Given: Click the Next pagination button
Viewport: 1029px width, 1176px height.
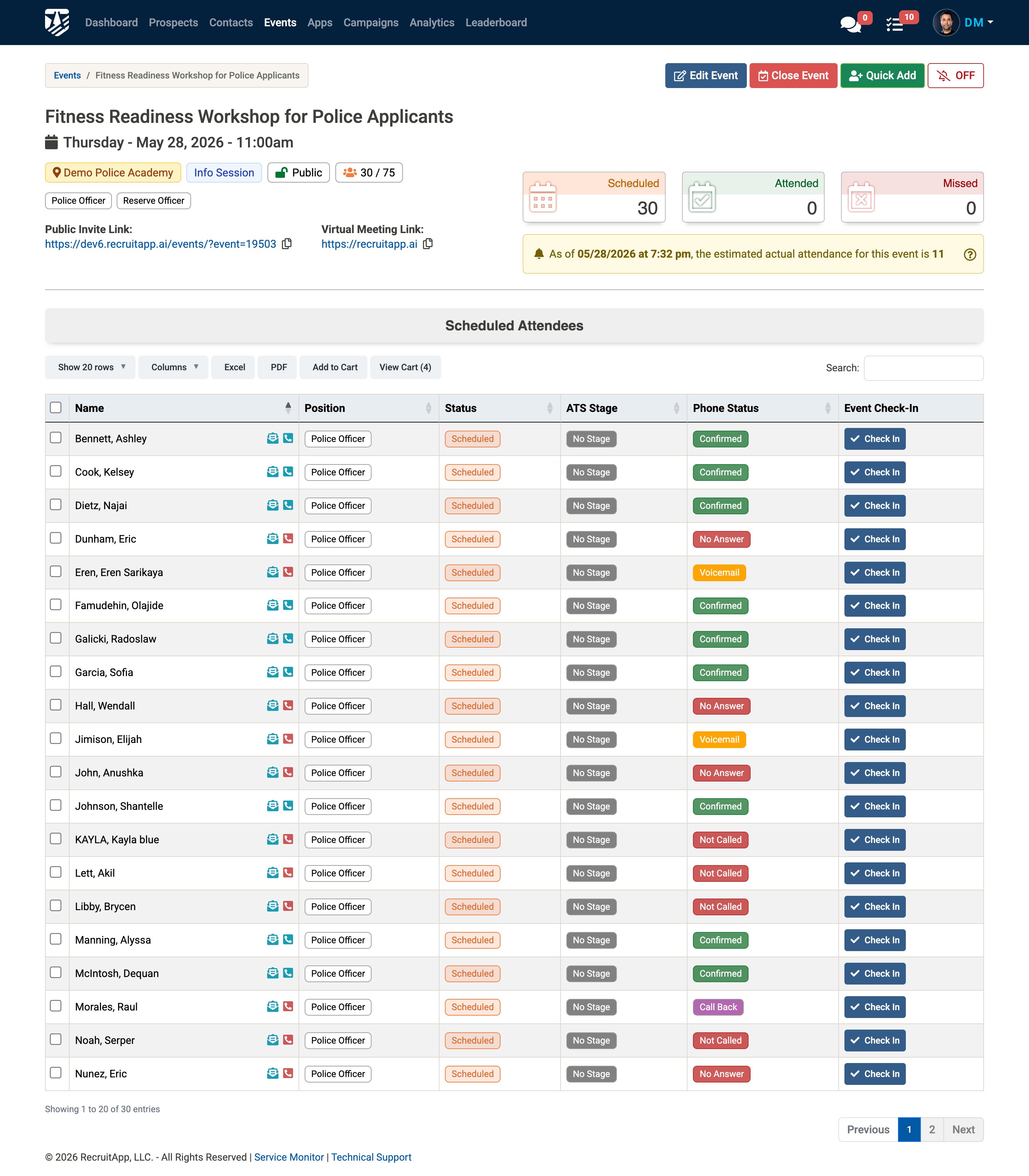Looking at the screenshot, I should pos(963,1130).
